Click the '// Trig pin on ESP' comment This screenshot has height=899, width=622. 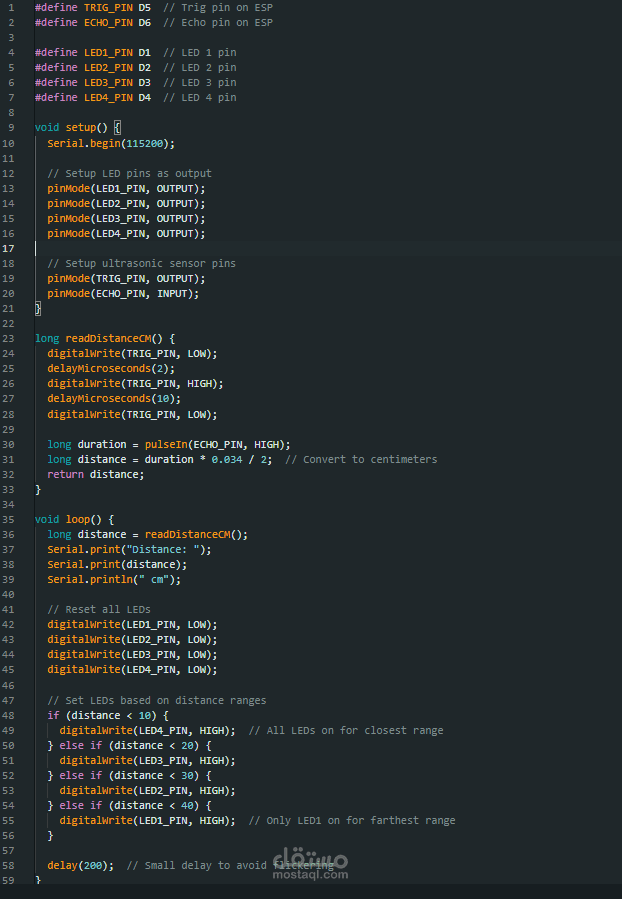(218, 7)
